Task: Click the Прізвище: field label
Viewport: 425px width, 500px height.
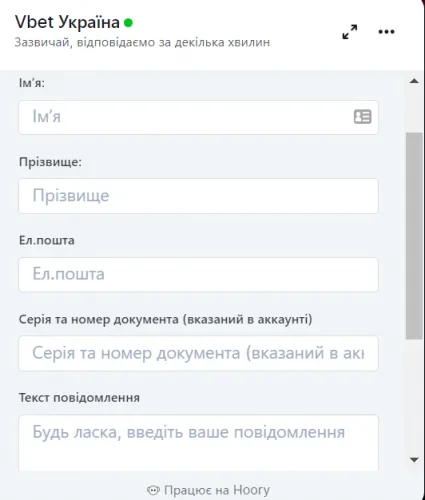Action: 50,162
